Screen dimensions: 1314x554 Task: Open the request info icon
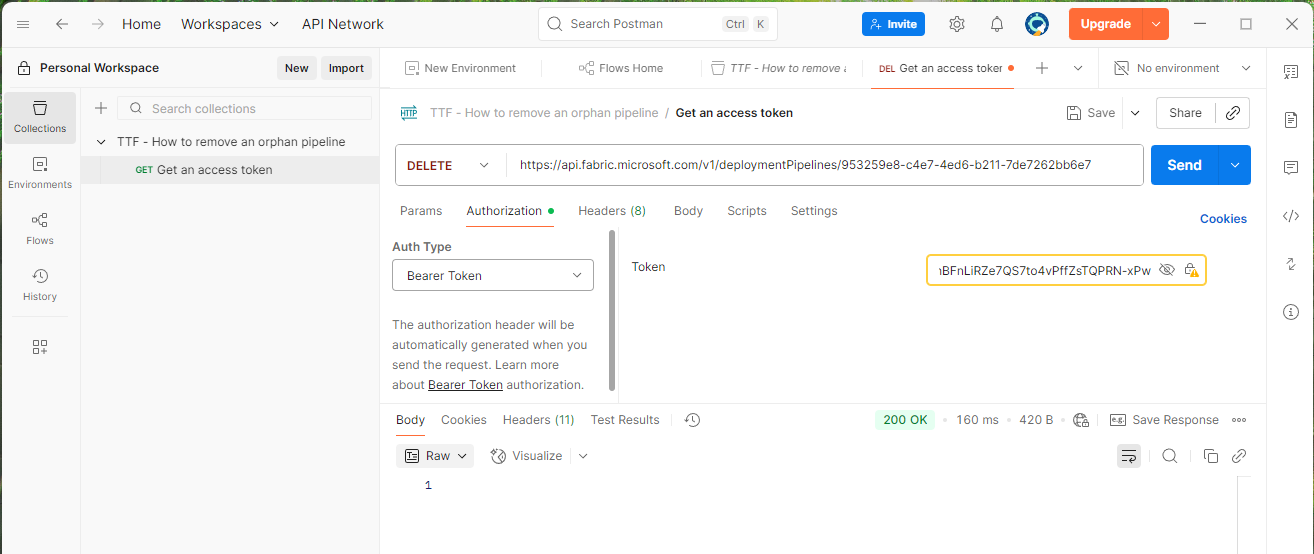(x=1291, y=312)
